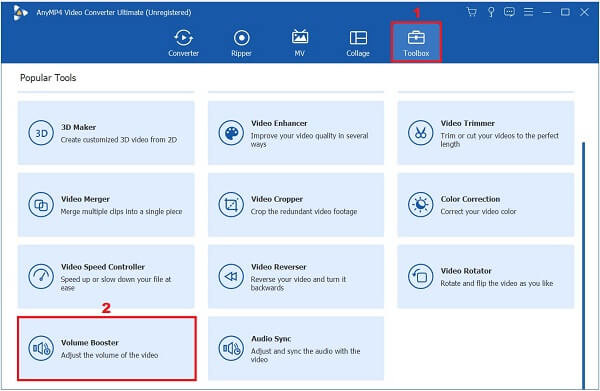The width and height of the screenshot is (600, 391).
Task: Click "Improve your video quality in several ways" description
Action: [x=309, y=140]
